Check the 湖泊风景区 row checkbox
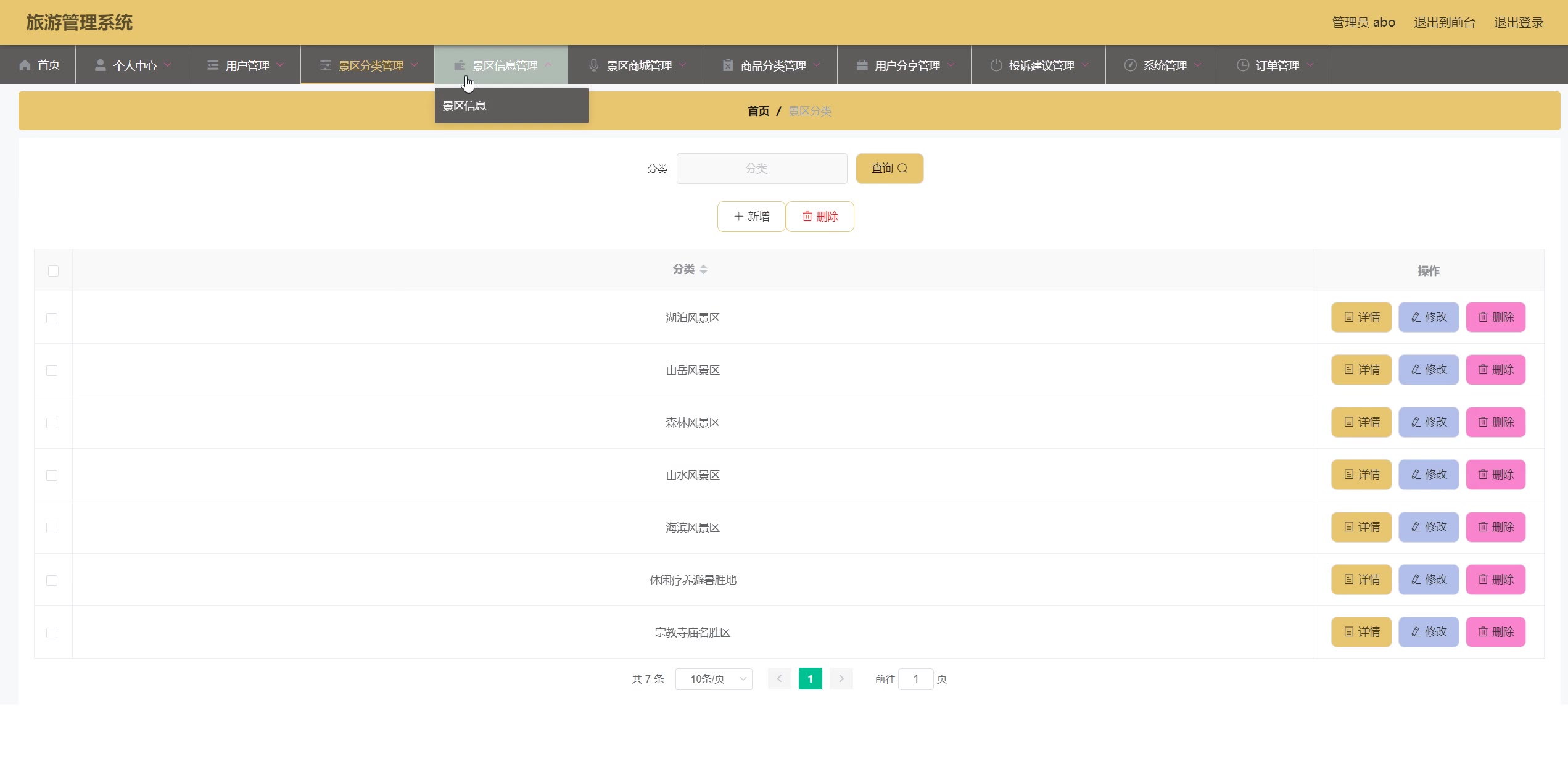The height and width of the screenshot is (774, 1568). point(52,318)
